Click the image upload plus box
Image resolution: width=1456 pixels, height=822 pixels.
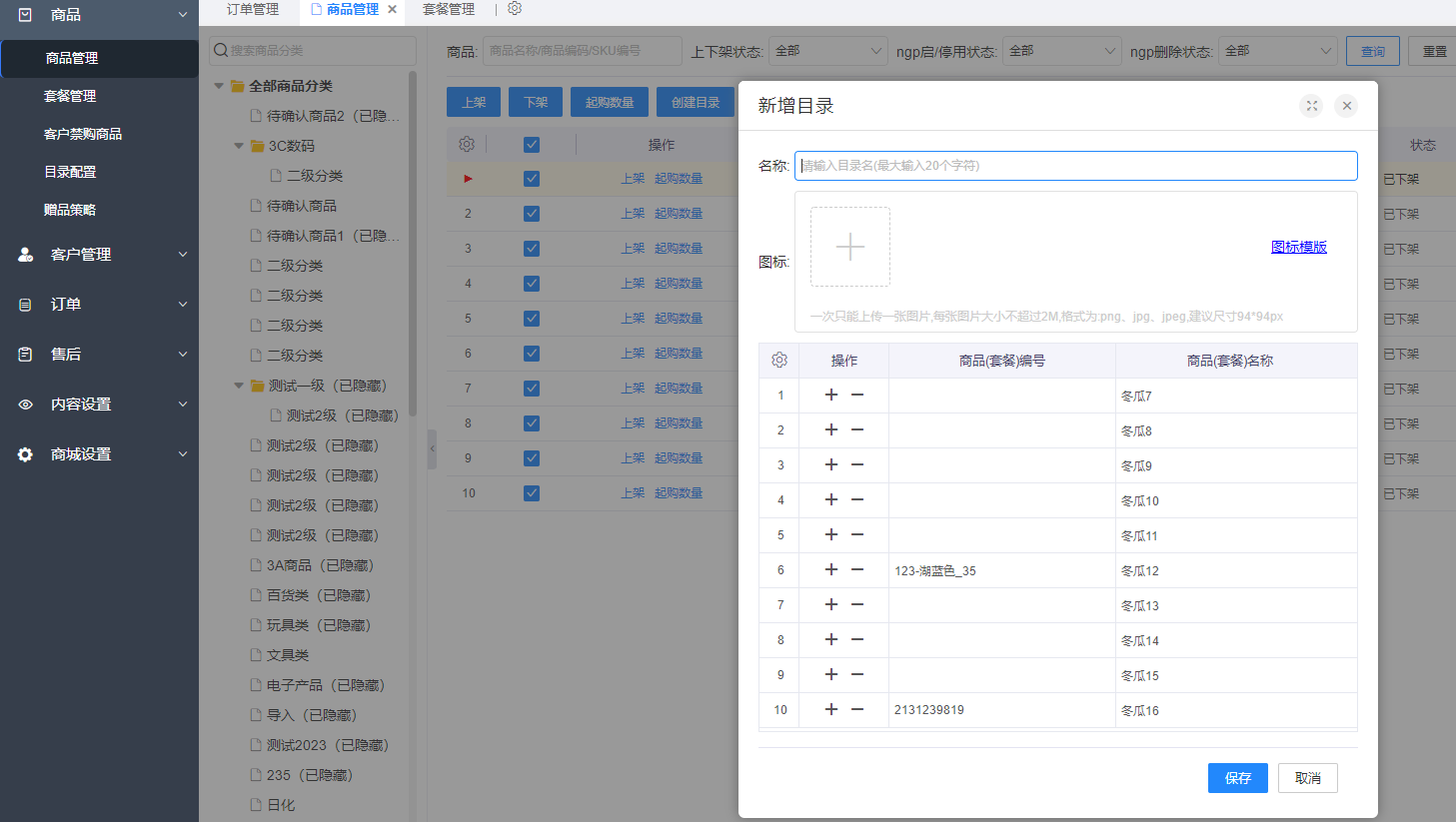[849, 247]
